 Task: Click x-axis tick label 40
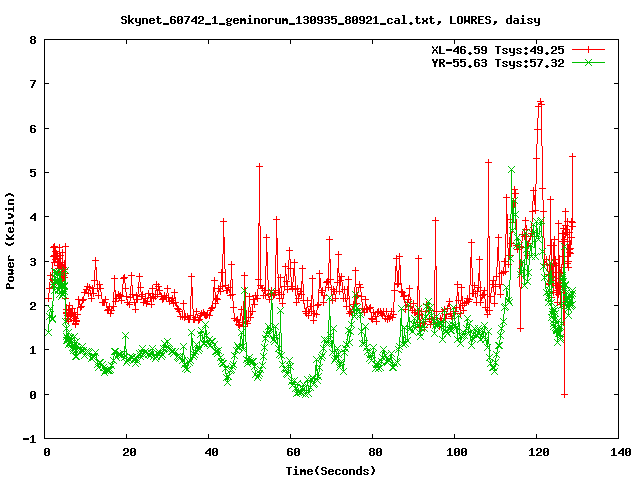(211, 452)
